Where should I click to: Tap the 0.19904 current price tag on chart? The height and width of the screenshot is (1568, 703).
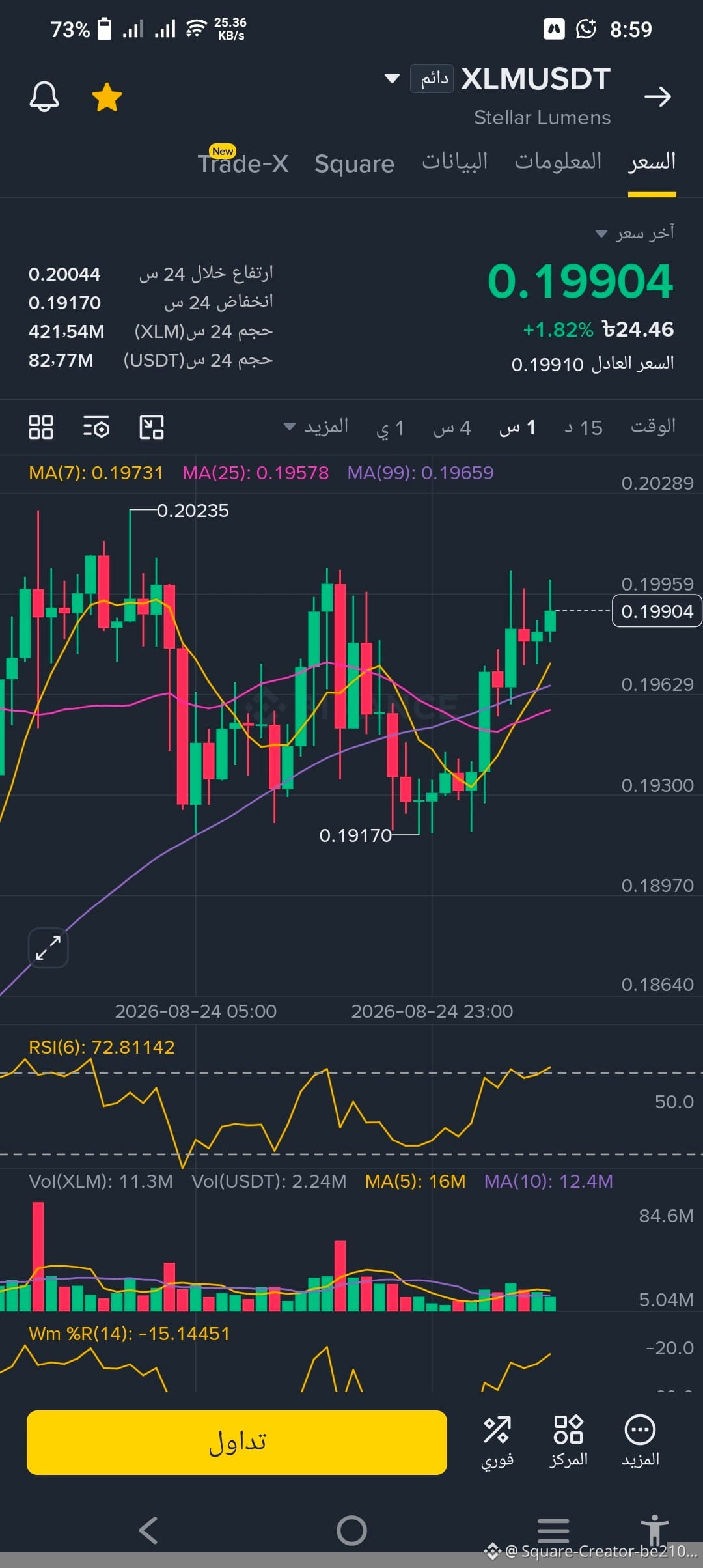pos(657,611)
